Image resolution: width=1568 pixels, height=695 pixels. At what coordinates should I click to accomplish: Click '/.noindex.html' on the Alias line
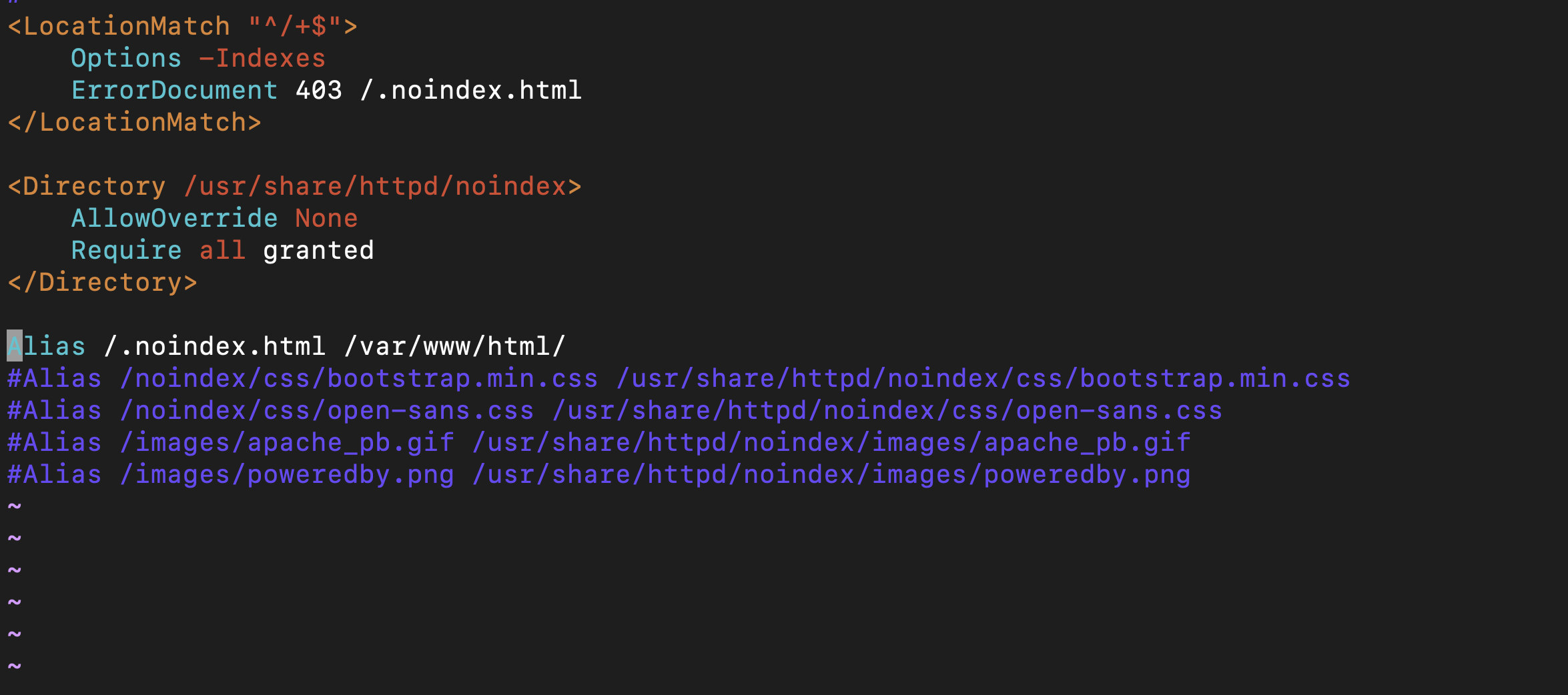coord(214,347)
